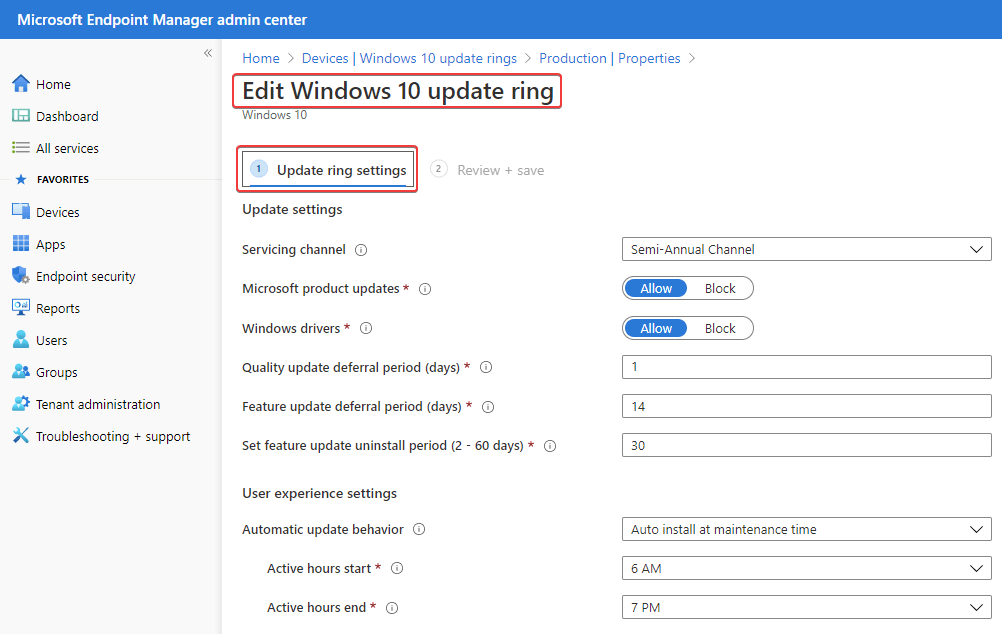
Task: Open Home in the sidebar menu
Action: (x=53, y=84)
